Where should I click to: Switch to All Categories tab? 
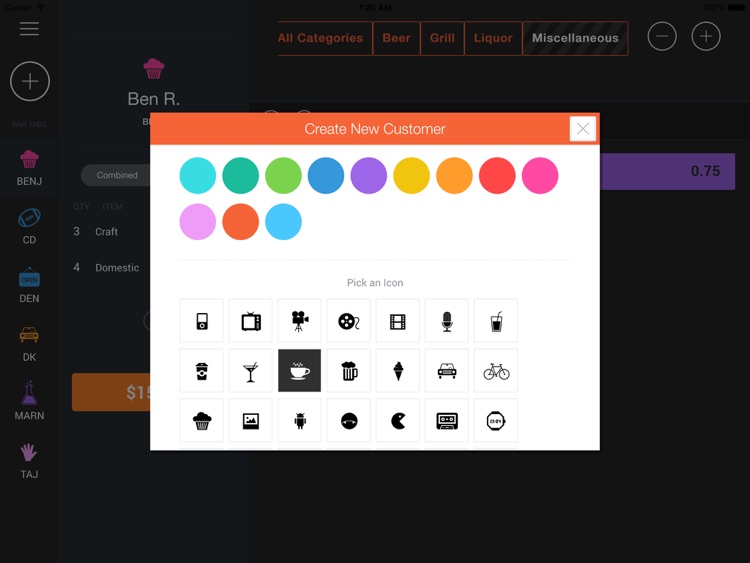325,38
